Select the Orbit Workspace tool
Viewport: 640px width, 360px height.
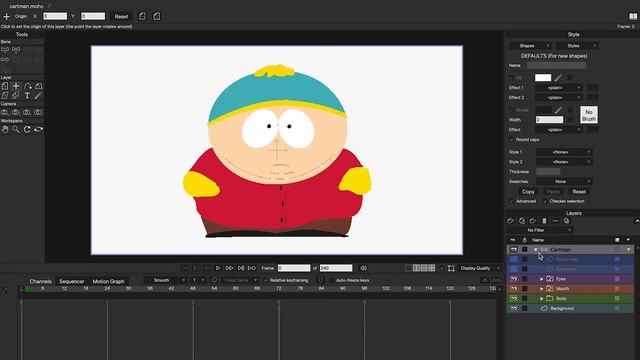tap(38, 129)
